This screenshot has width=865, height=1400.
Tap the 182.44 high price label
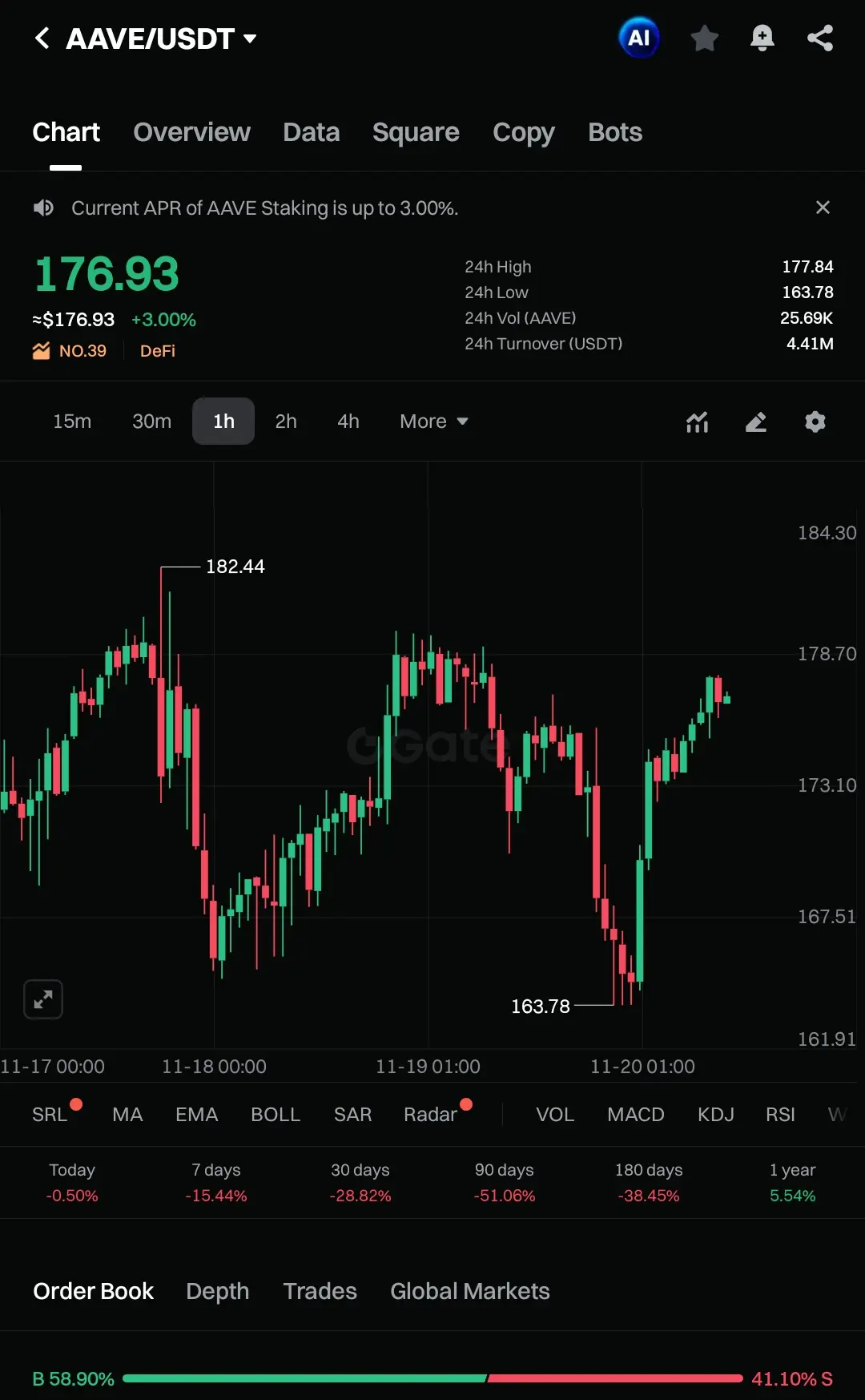tap(235, 567)
